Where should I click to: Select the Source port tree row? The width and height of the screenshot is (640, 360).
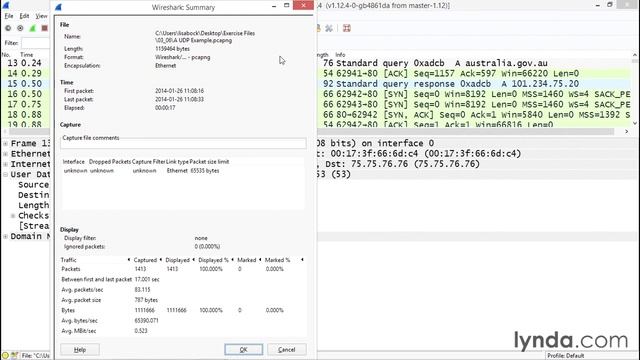click(x=33, y=184)
